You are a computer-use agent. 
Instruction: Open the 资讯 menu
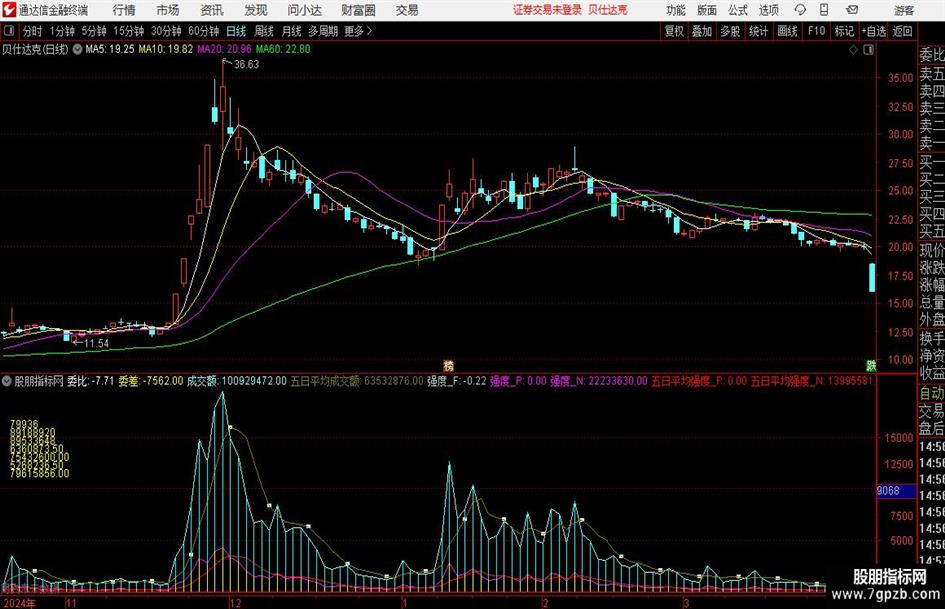click(x=212, y=10)
